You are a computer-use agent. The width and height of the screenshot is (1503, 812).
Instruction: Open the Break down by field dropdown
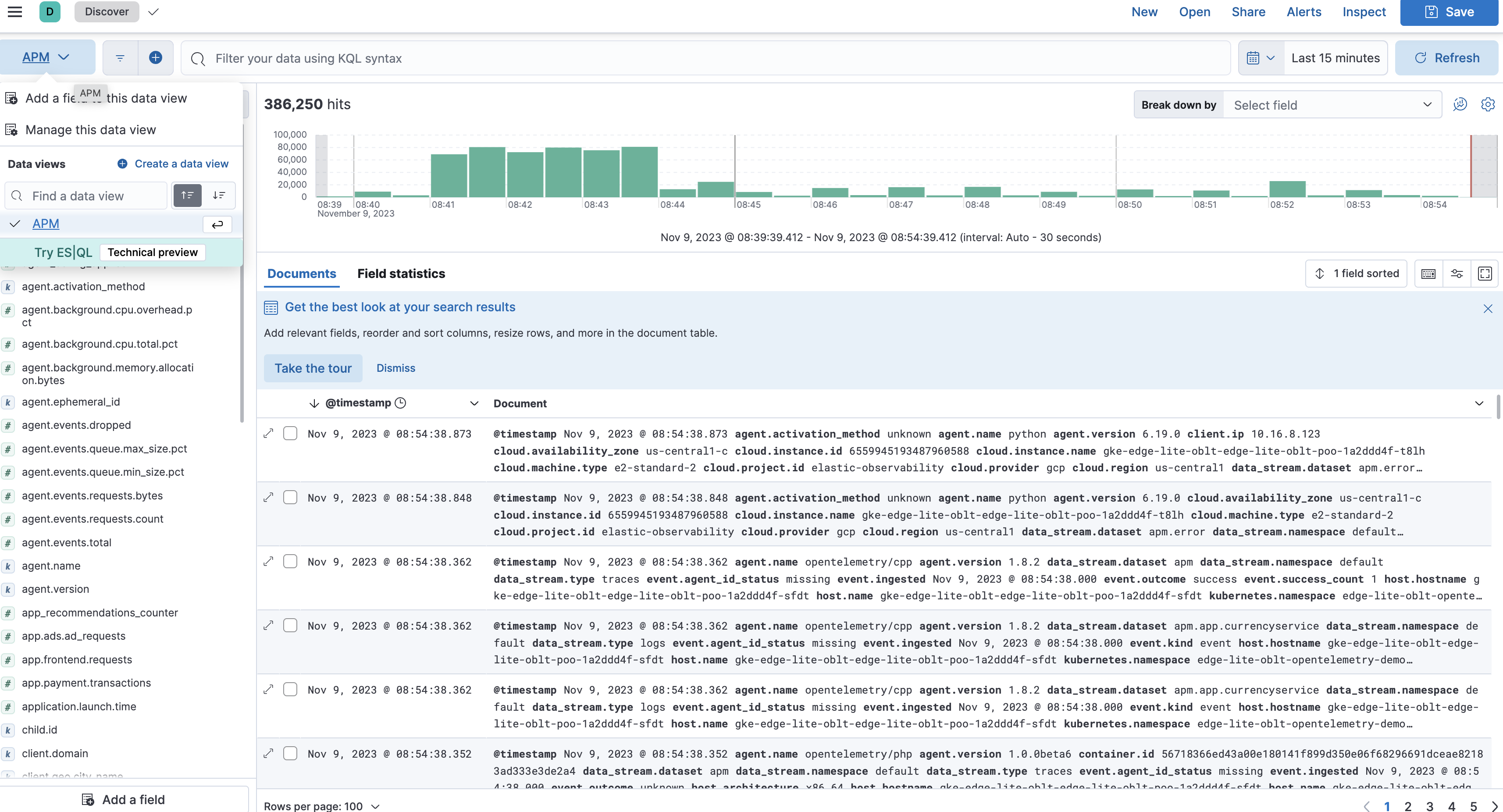click(1330, 105)
